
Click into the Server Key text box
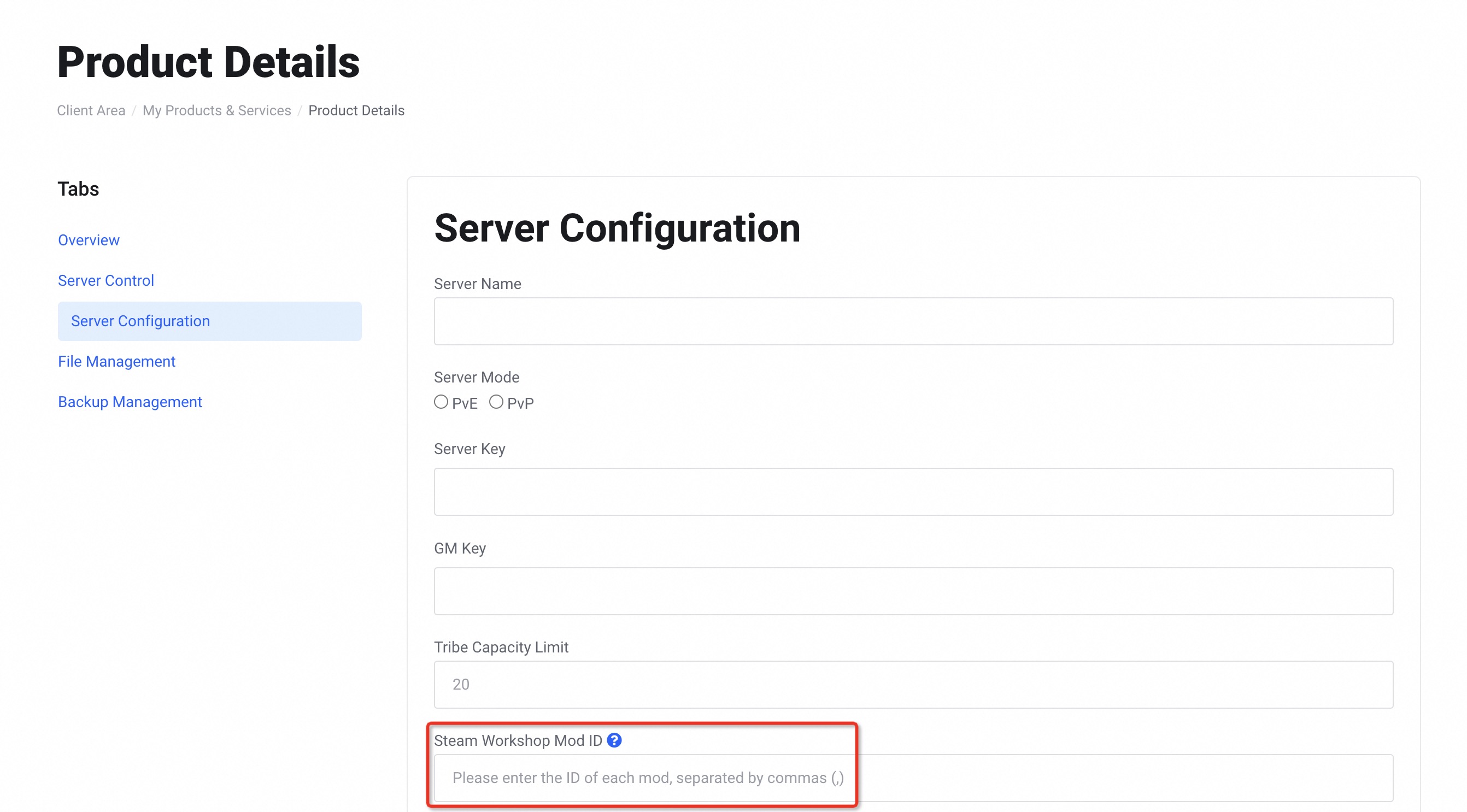click(913, 492)
